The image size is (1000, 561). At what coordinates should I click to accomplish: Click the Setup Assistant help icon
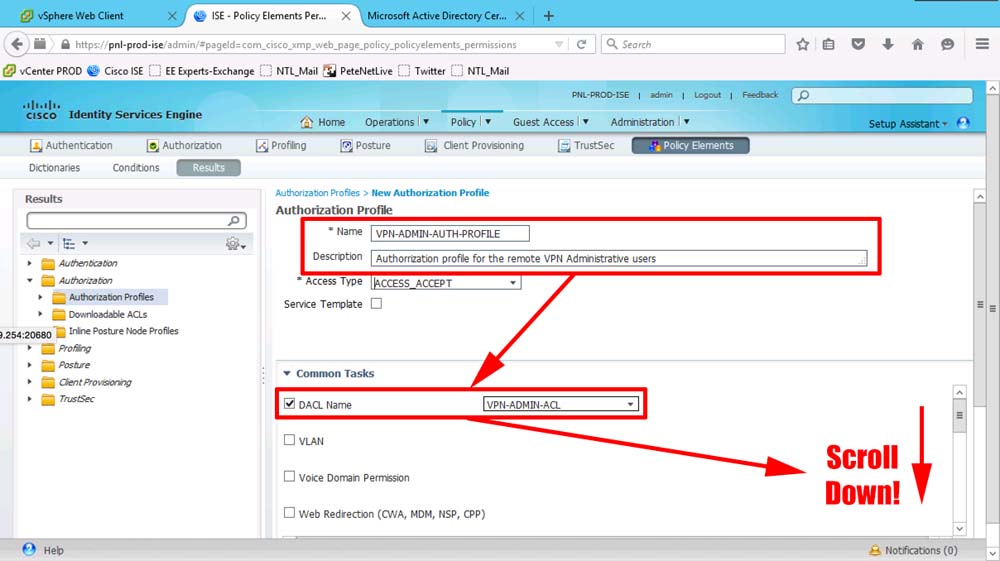pyautogui.click(x=964, y=123)
